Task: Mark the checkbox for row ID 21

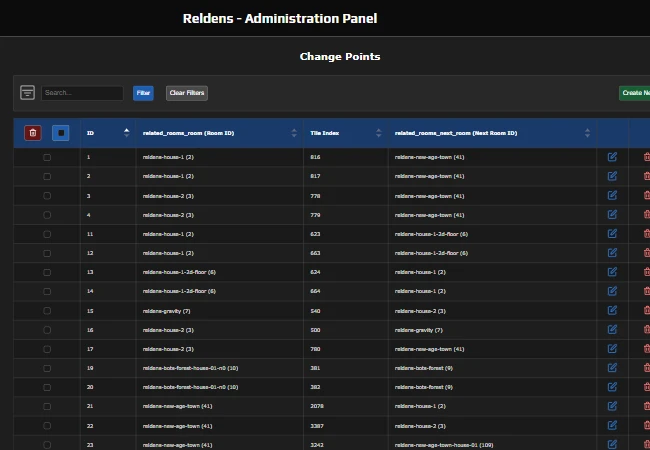Action: click(x=47, y=406)
